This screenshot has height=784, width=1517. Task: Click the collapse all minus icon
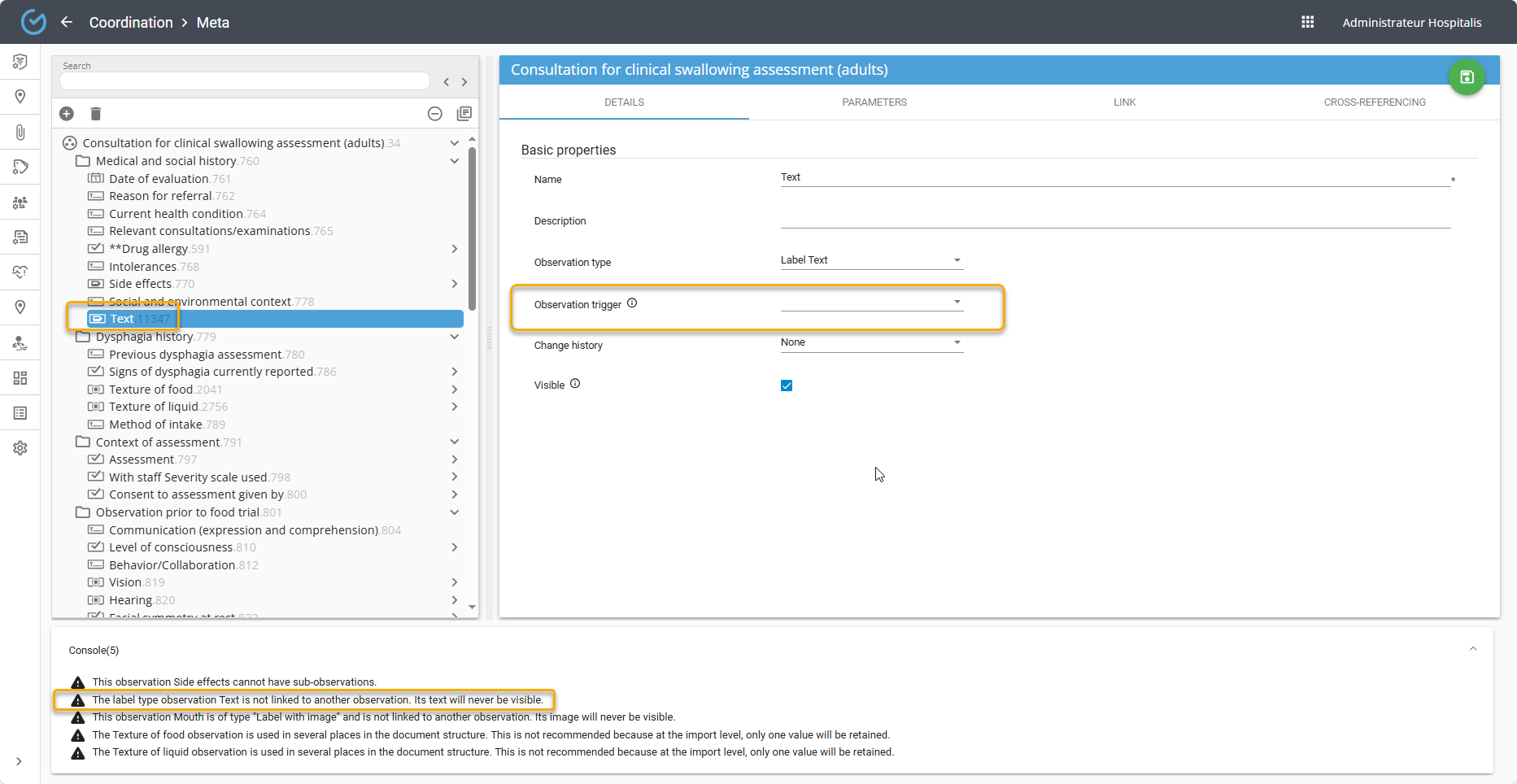coord(435,114)
